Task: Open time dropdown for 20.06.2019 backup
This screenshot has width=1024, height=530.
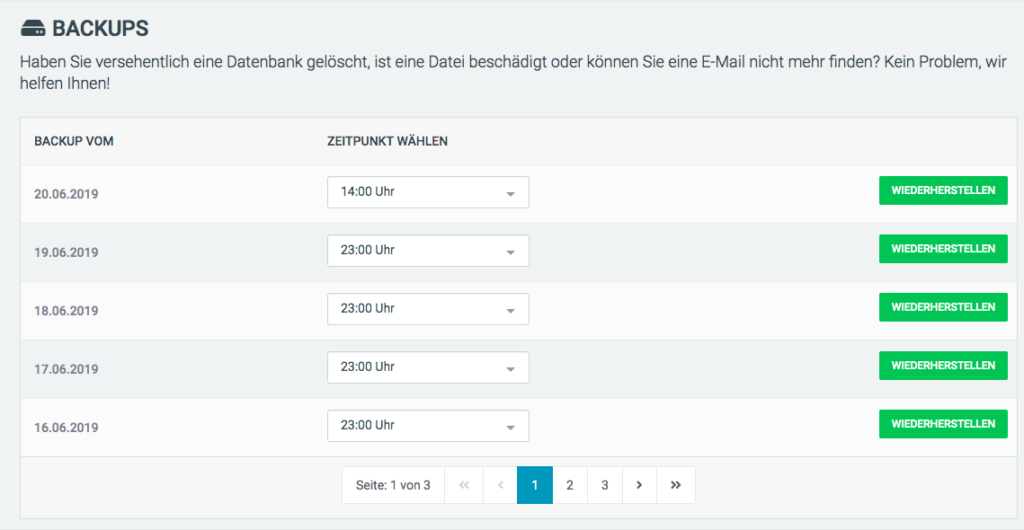Action: (428, 193)
